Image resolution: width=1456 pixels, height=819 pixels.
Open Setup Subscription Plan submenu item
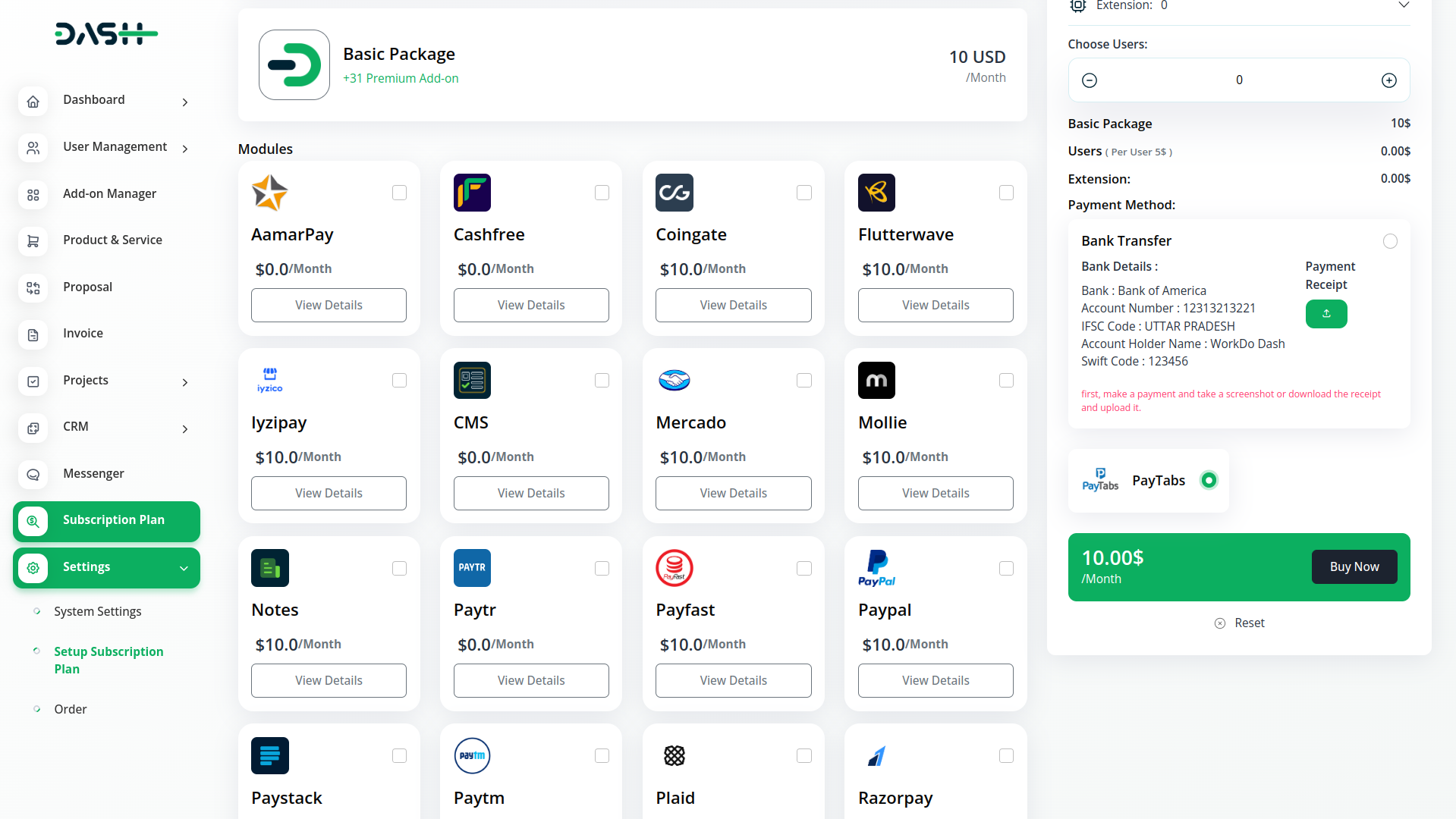tap(108, 660)
